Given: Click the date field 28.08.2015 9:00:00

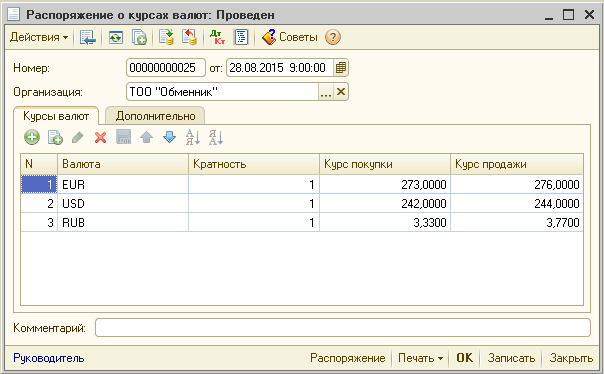Looking at the screenshot, I should point(280,68).
